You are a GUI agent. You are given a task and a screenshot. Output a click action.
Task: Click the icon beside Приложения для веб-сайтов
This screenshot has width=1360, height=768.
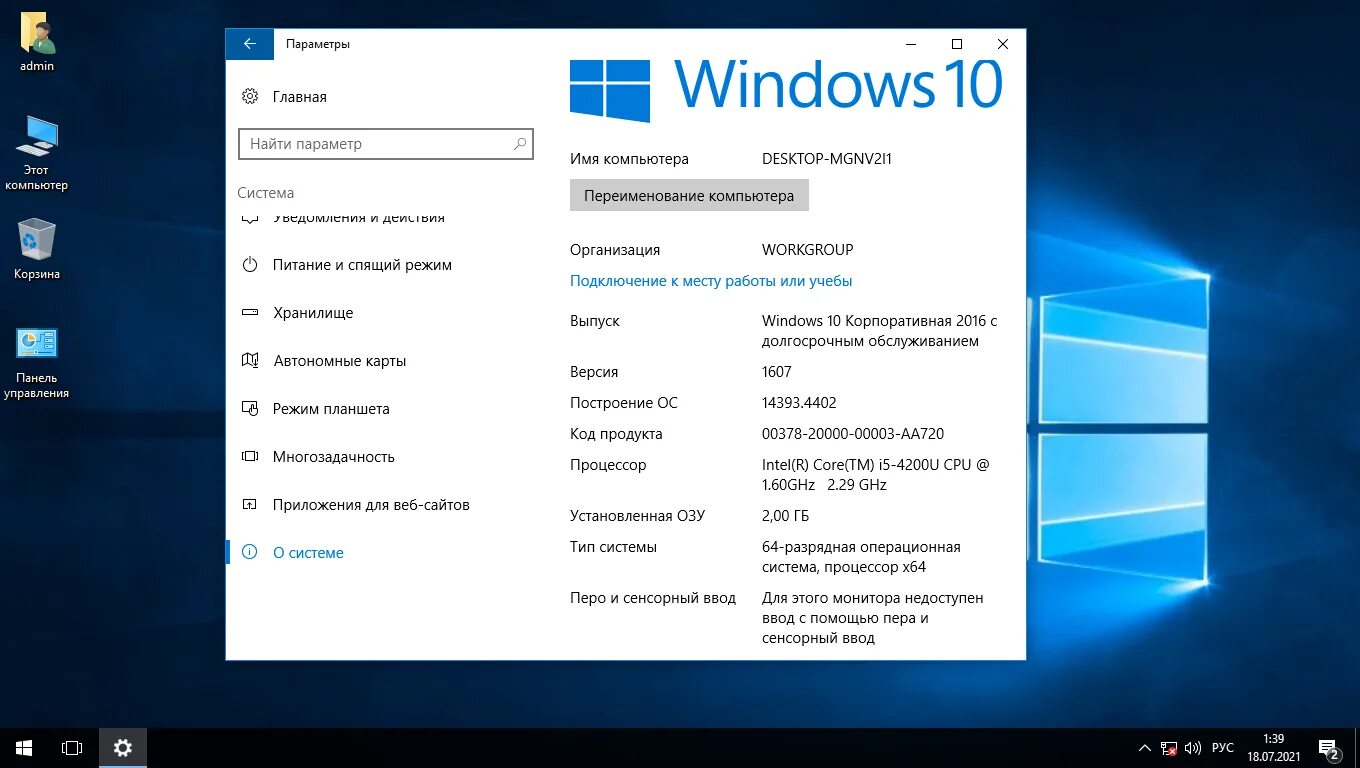click(x=250, y=505)
